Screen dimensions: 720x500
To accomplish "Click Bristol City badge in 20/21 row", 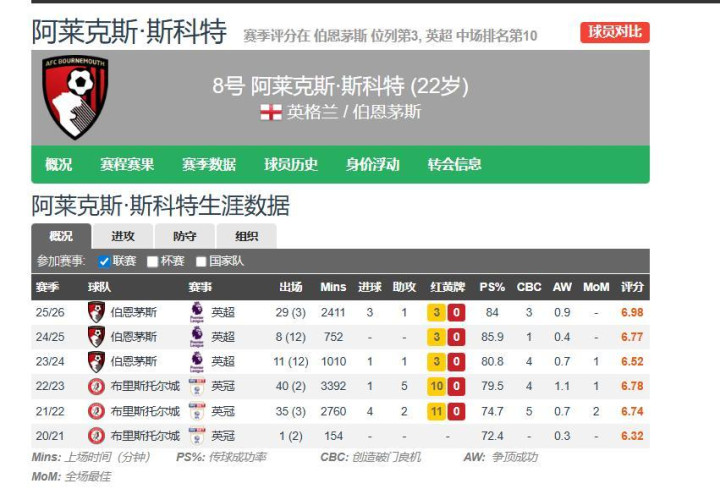I will click(x=96, y=436).
